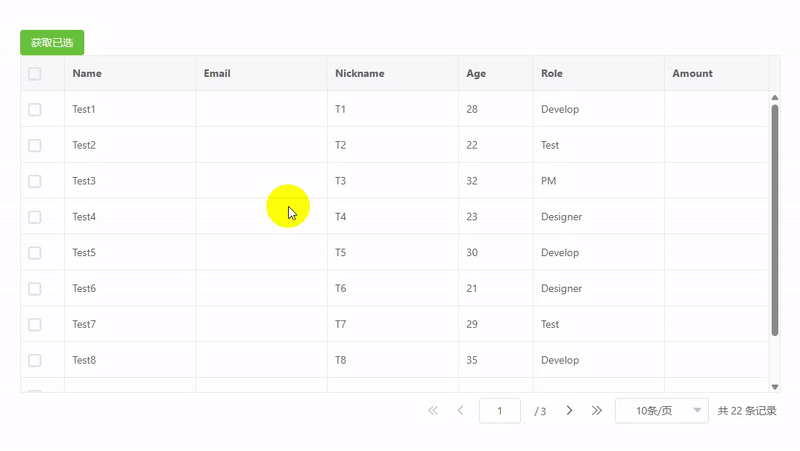Screen dimensions: 800x451
Task: Click the Age column header
Action: coord(476,73)
